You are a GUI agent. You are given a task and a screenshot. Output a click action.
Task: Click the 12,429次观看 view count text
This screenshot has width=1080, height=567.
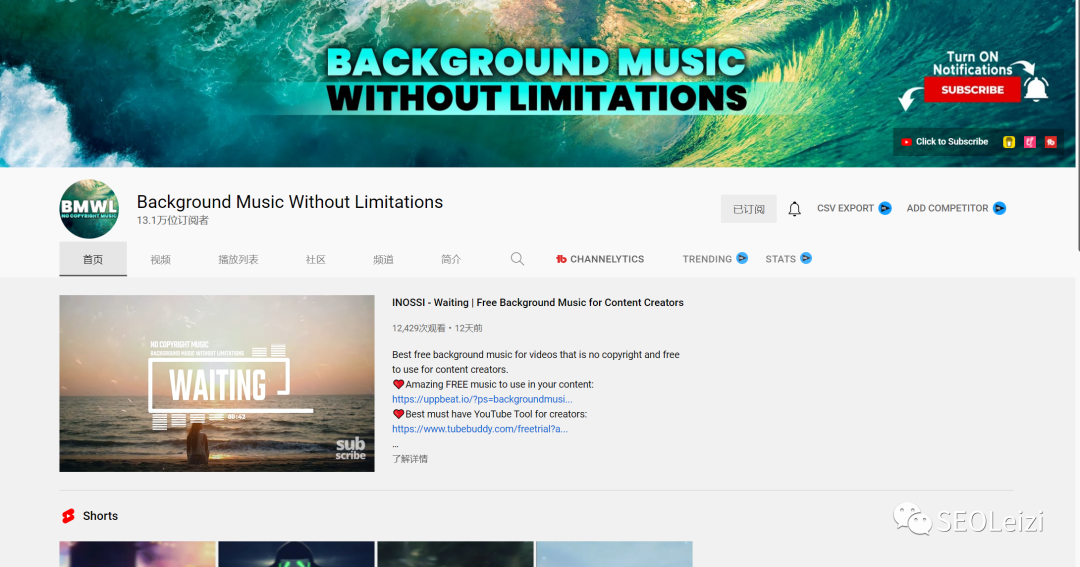pos(419,329)
